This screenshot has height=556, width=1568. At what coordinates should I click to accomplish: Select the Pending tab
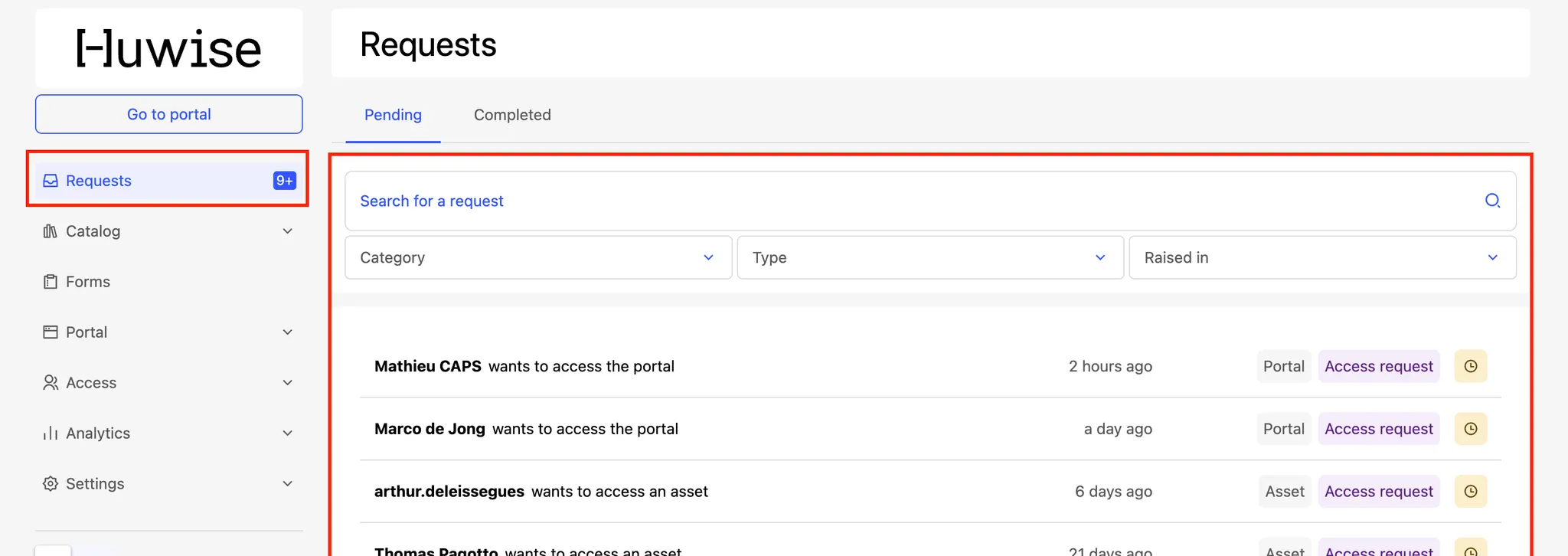click(x=393, y=115)
